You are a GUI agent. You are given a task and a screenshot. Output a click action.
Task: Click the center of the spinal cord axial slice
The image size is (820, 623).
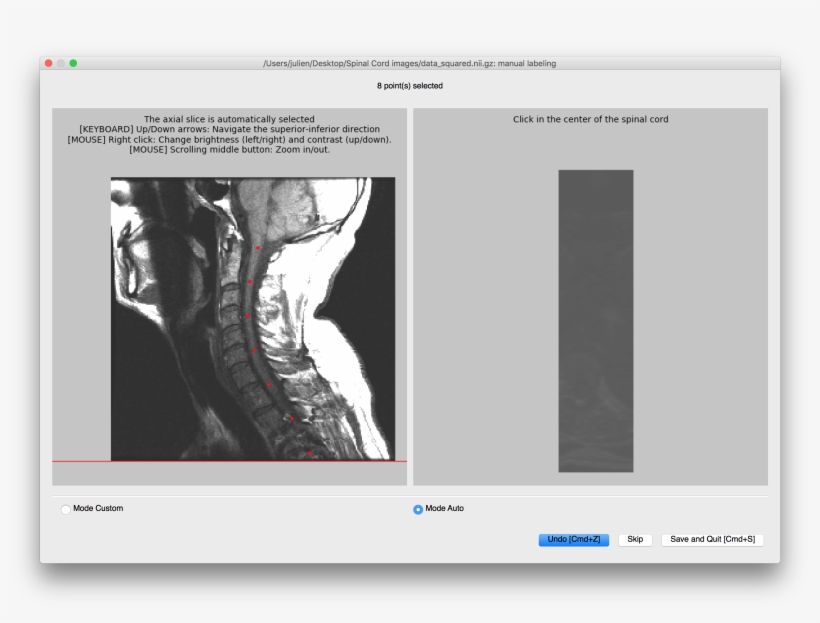(x=594, y=320)
